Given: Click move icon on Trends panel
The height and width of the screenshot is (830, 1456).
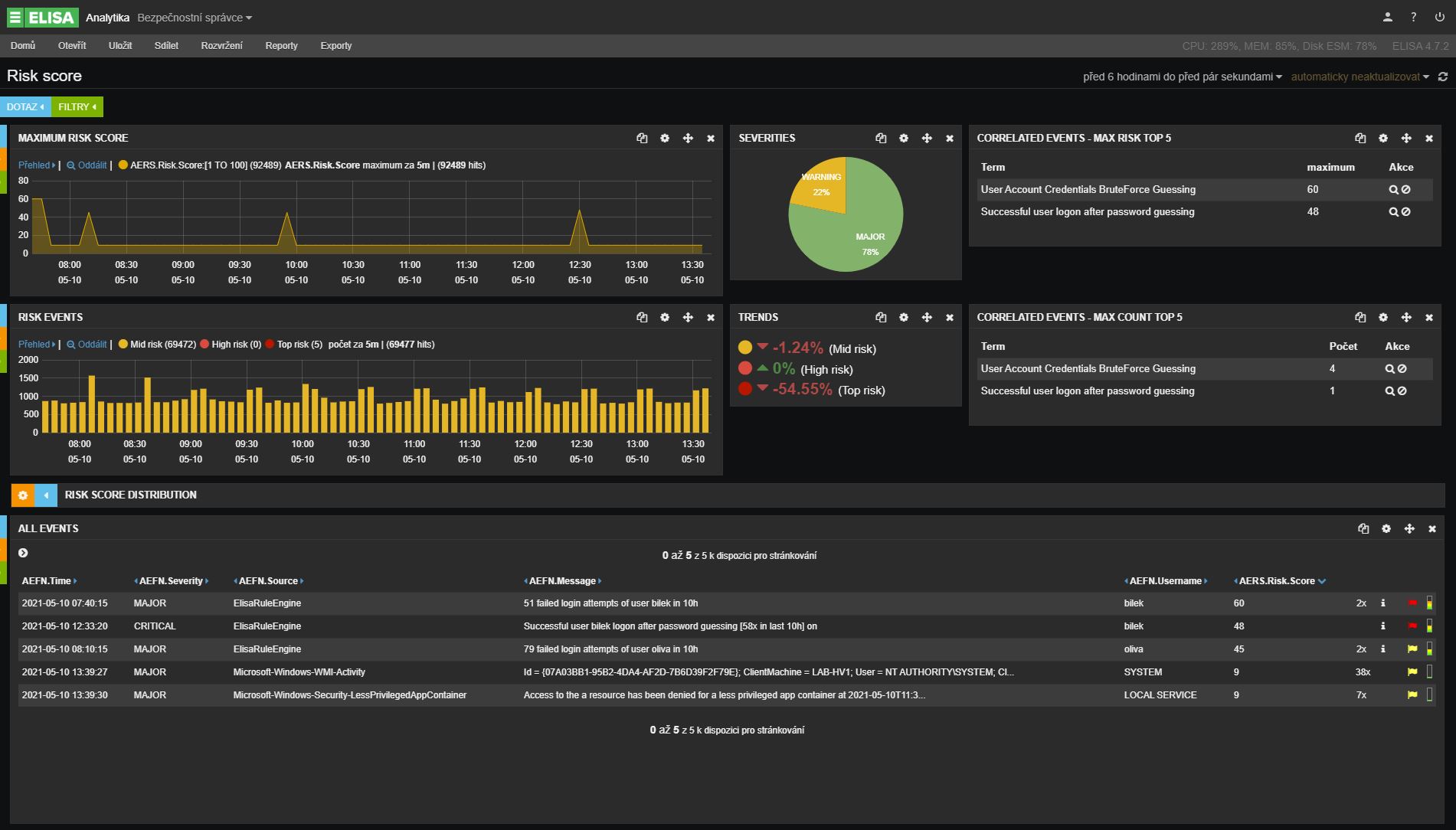Looking at the screenshot, I should click(927, 318).
